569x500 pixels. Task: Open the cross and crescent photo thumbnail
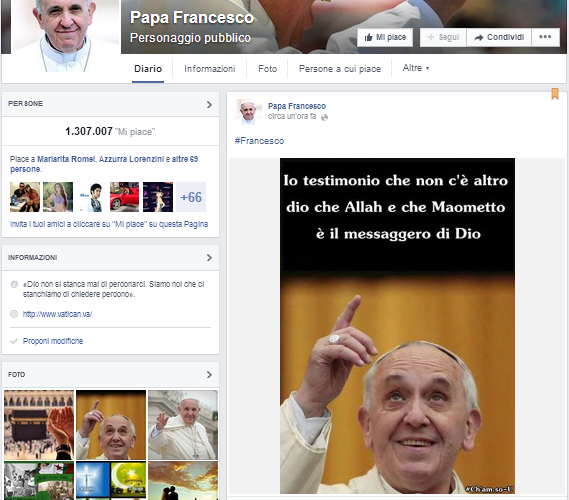pos(111,480)
